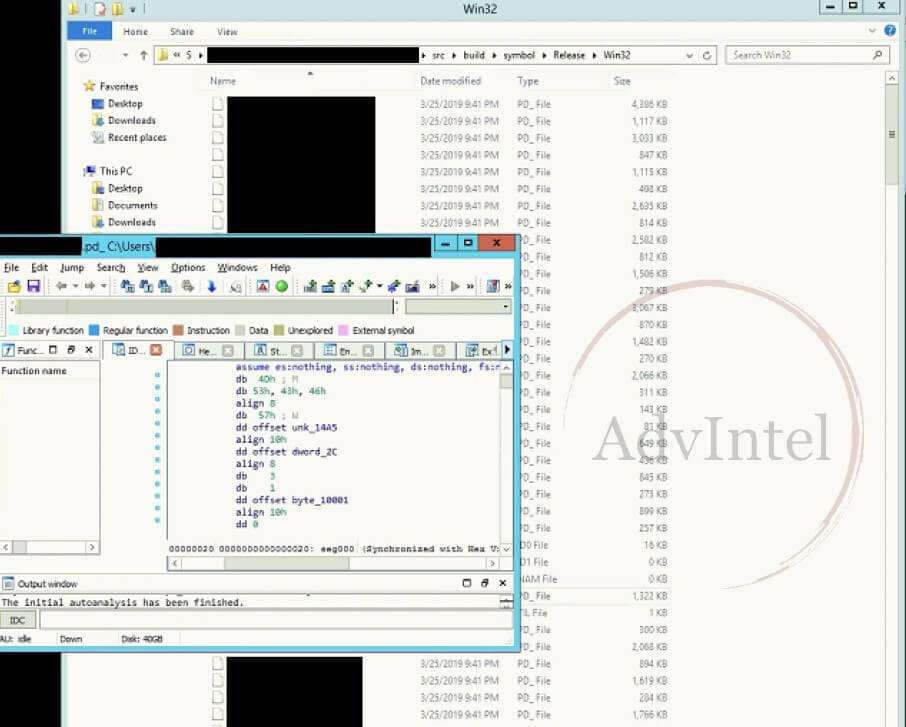The height and width of the screenshot is (727, 906).
Task: Click the IDA save database floppy icon
Action: pos(34,286)
